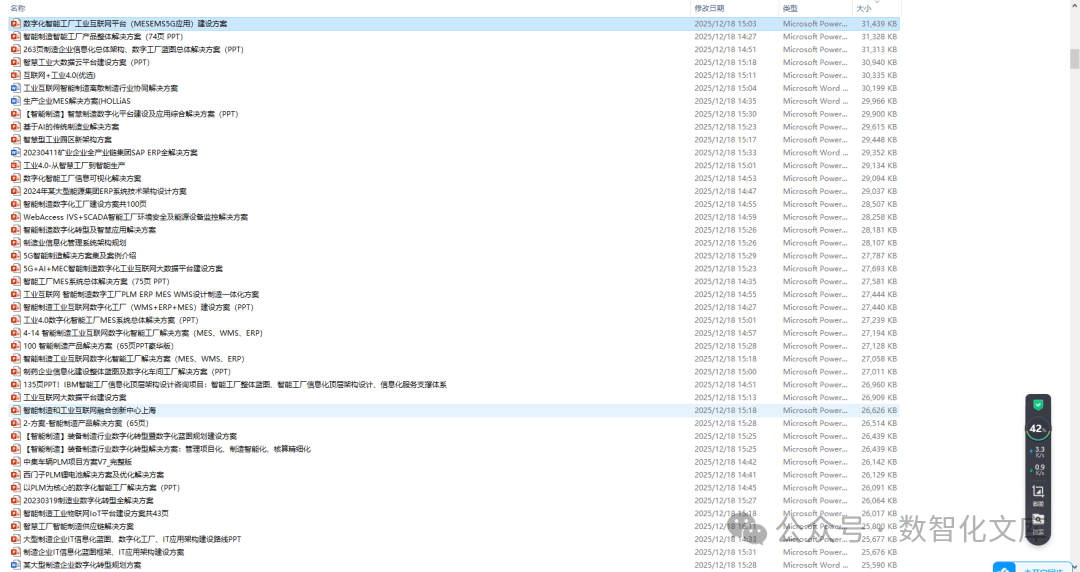Select file 智能制造数字化转型及智慧应用解决方案

(90, 229)
